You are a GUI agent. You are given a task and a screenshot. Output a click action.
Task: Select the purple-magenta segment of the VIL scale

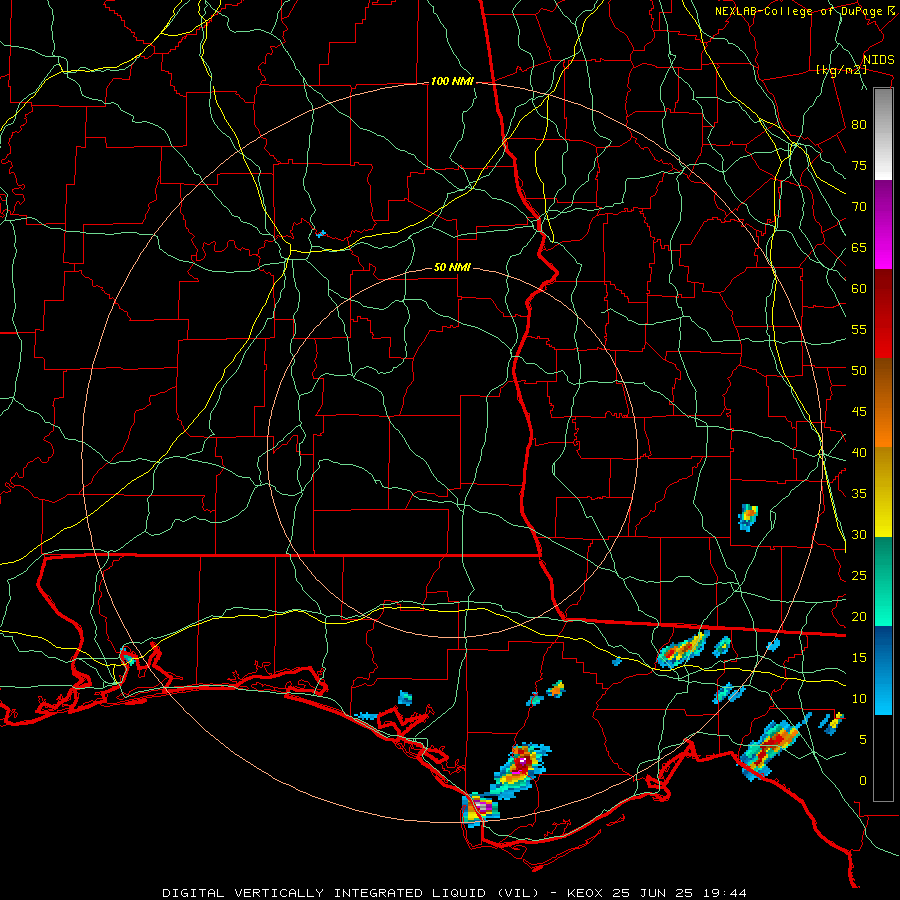point(883,224)
